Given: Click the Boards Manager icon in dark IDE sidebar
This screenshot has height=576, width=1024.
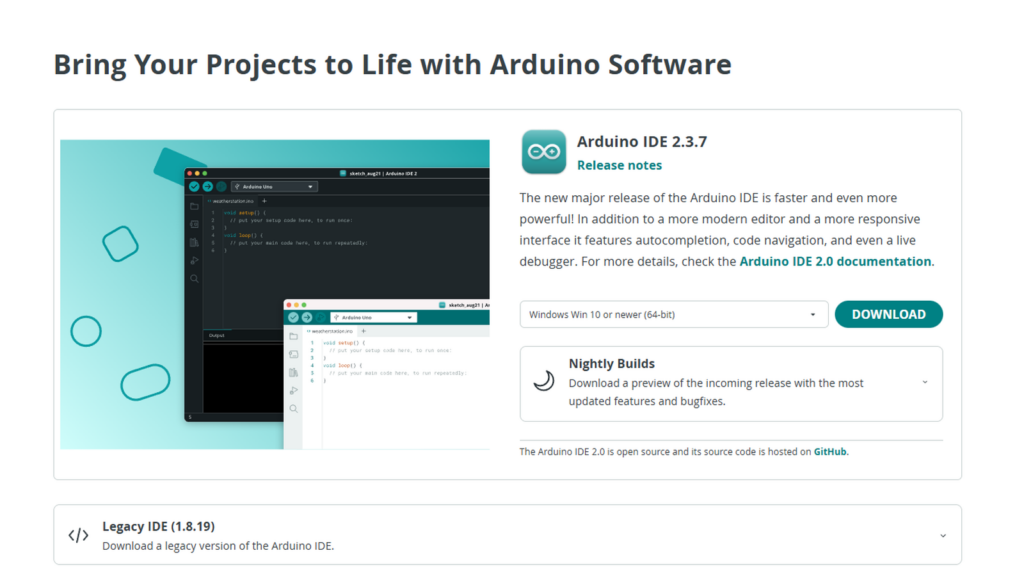Looking at the screenshot, I should coord(194,224).
